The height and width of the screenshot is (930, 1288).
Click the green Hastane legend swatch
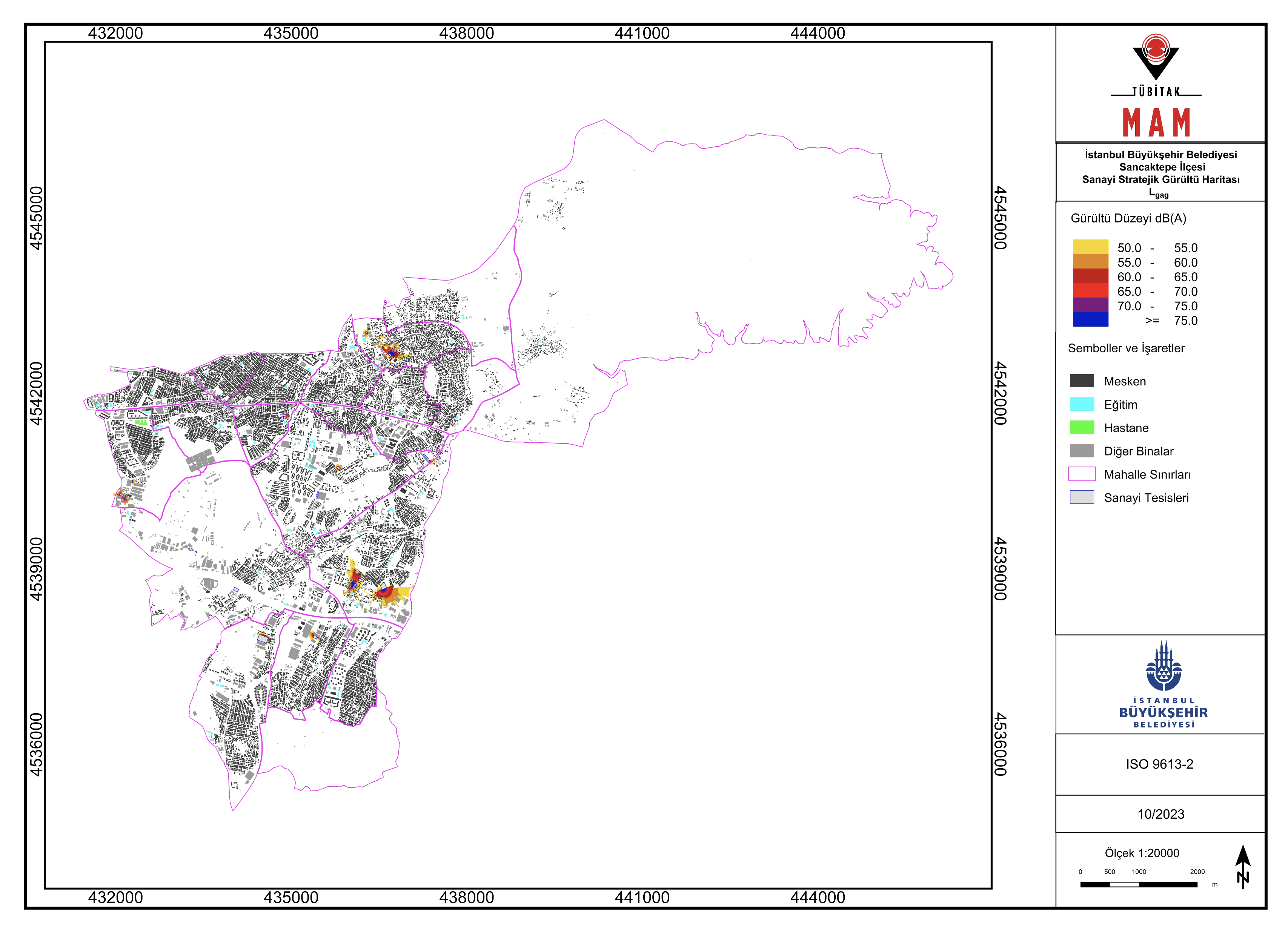(1082, 427)
